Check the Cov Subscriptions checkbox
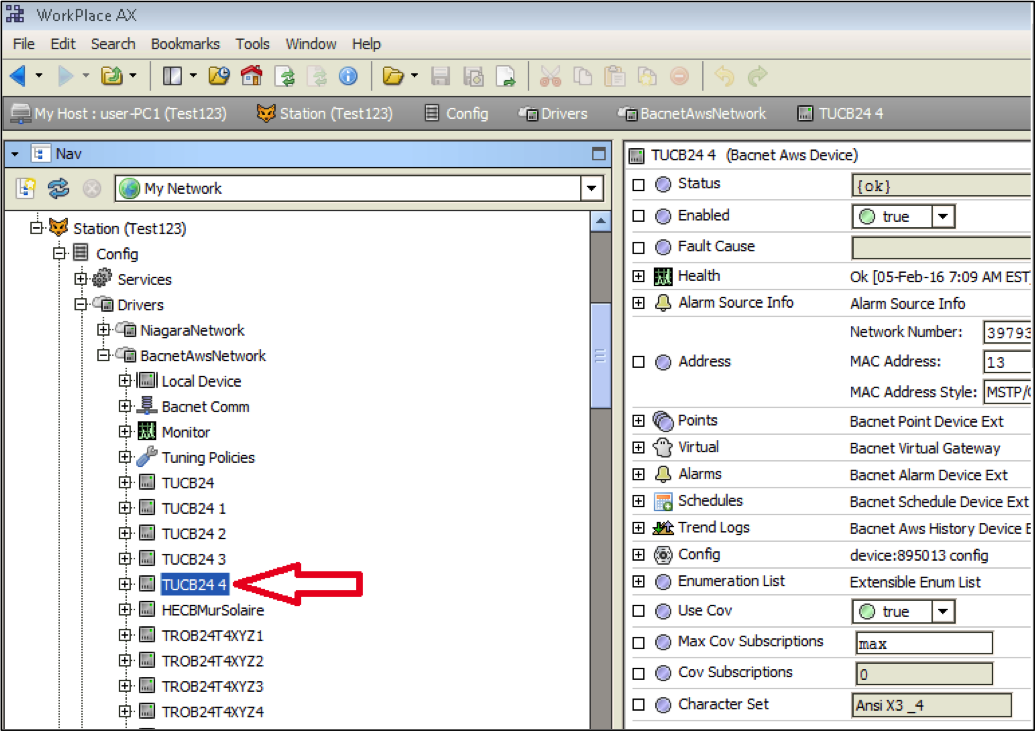 click(638, 674)
